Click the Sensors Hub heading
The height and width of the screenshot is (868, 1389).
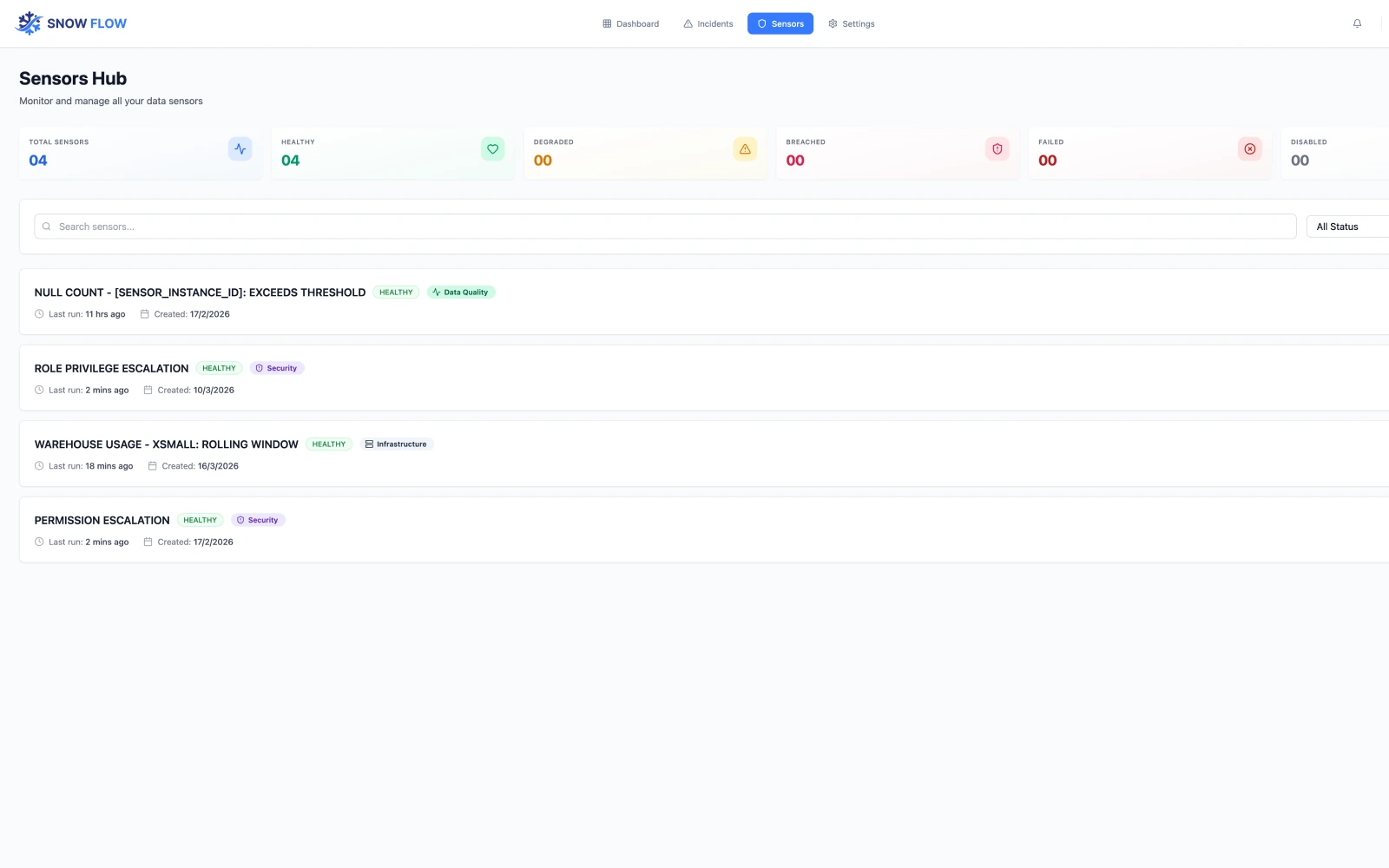73,78
